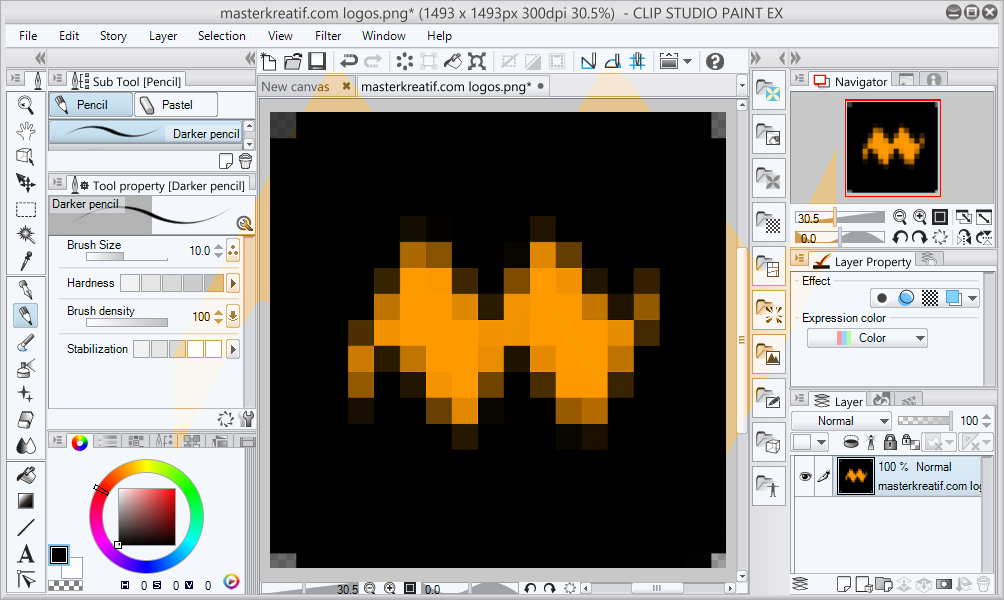Open Layer Property effect extra dropdown
Screen dimensions: 1004x600
973,298
